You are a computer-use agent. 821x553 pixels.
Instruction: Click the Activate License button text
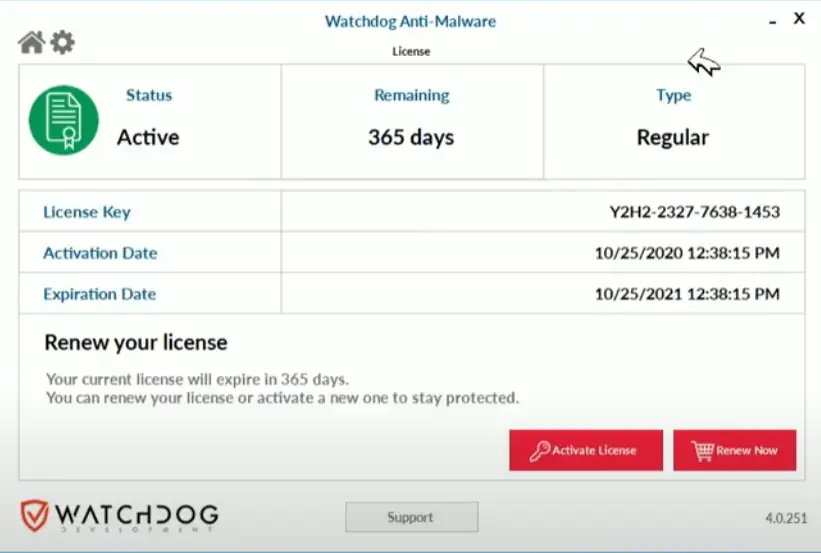(x=594, y=451)
